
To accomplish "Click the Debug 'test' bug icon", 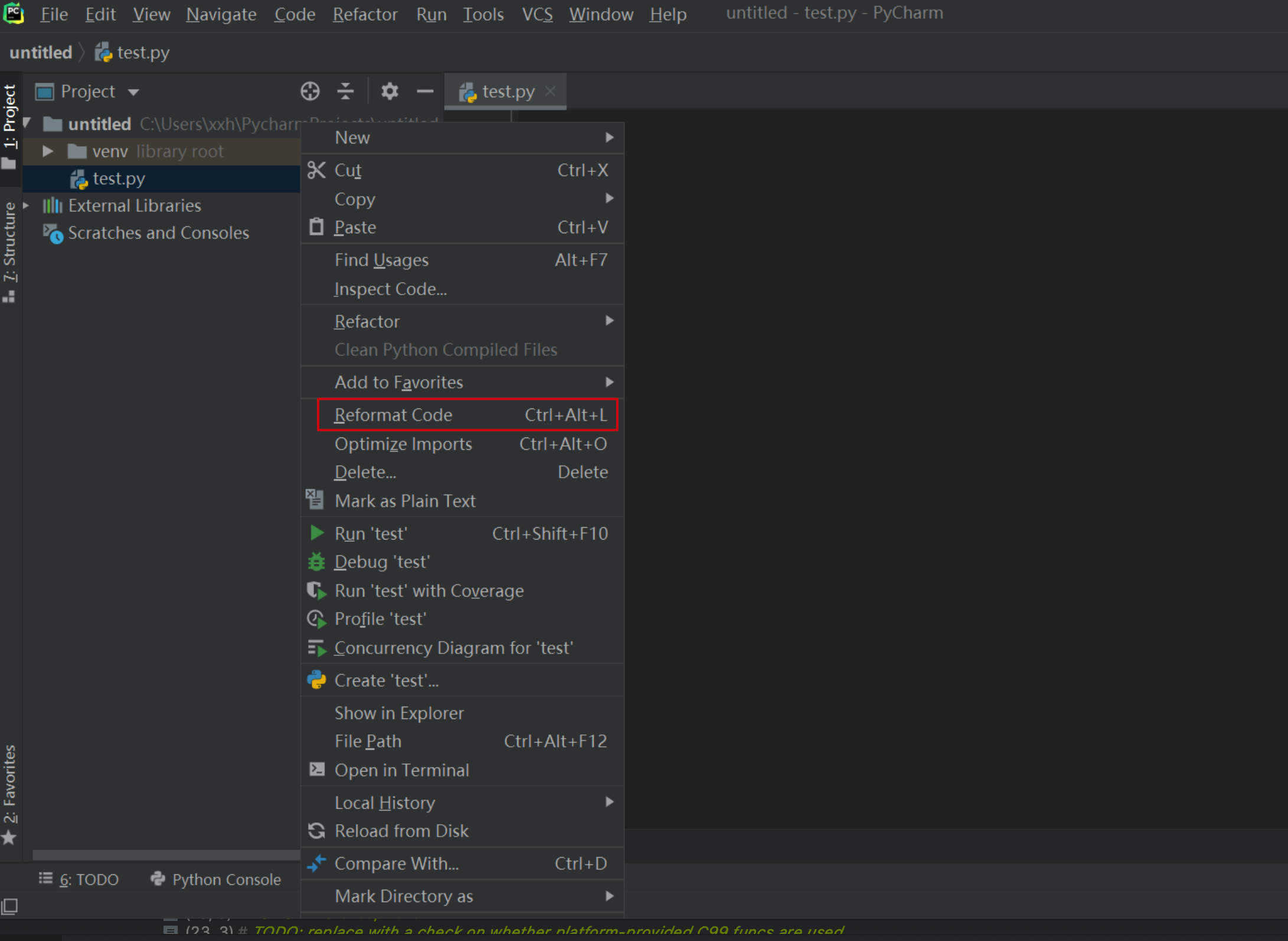I will pyautogui.click(x=316, y=561).
